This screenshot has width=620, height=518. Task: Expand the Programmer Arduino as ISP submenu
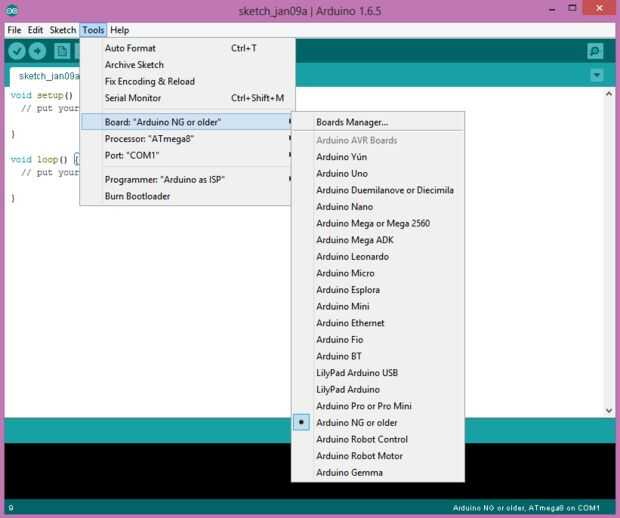click(186, 180)
